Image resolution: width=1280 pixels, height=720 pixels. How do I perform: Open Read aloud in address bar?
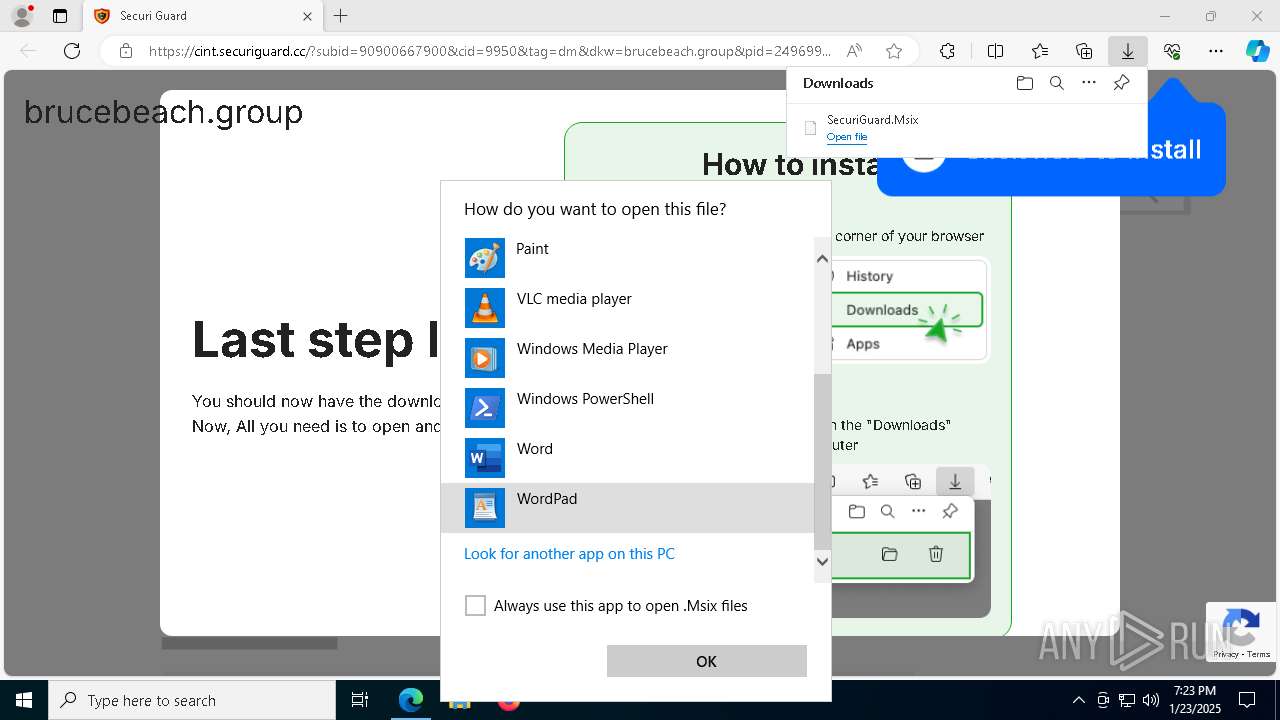point(854,51)
